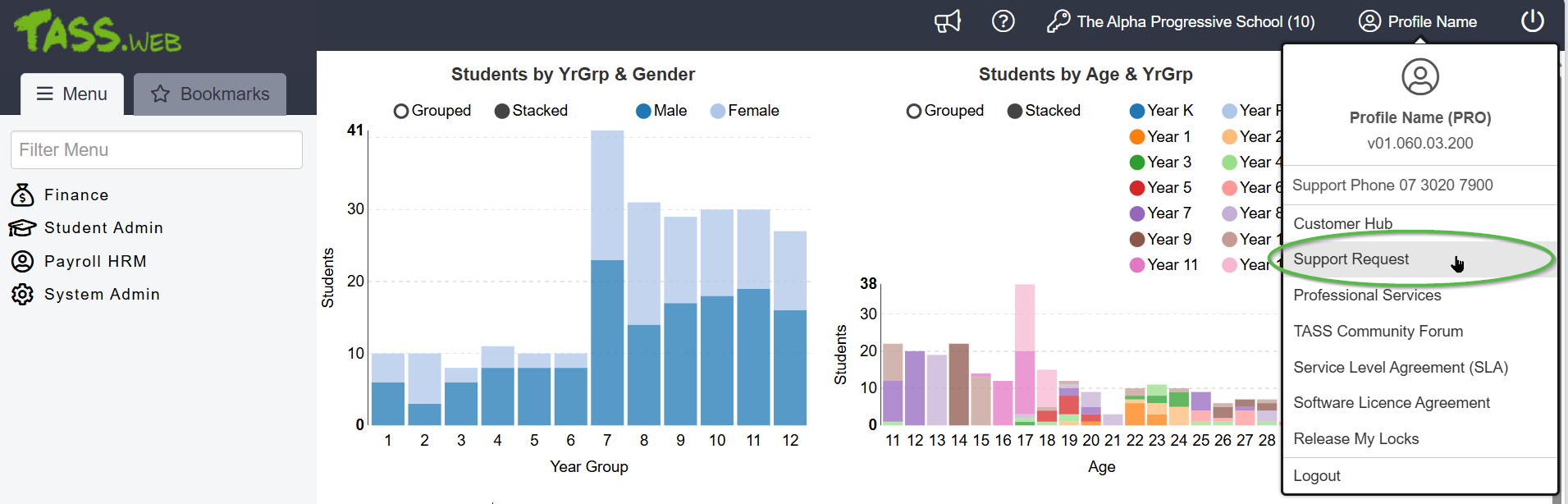Click the Filter Menu input field
The width and height of the screenshot is (1568, 504).
pyautogui.click(x=157, y=150)
